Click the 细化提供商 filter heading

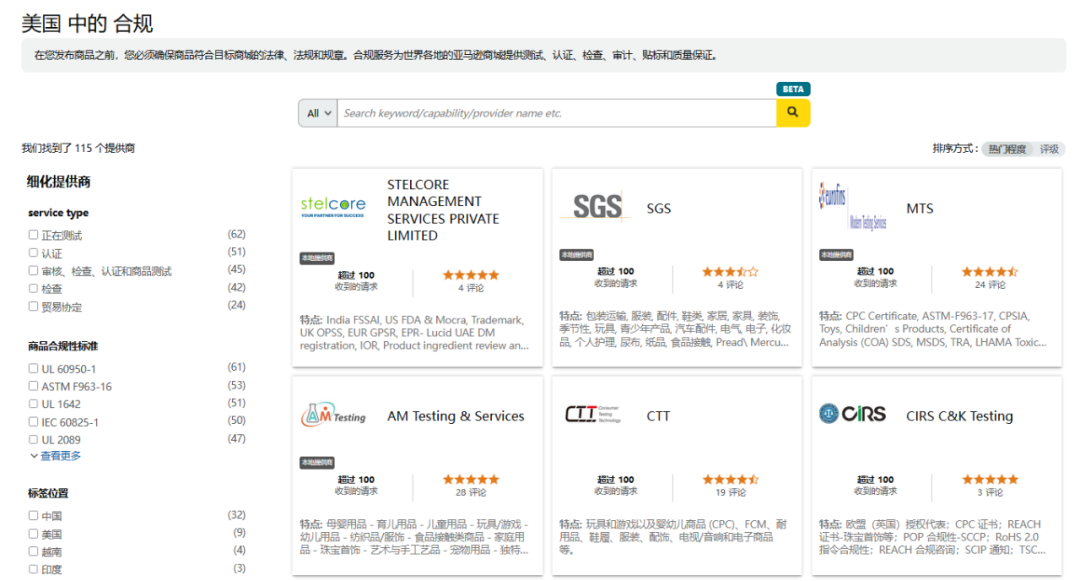(59, 182)
